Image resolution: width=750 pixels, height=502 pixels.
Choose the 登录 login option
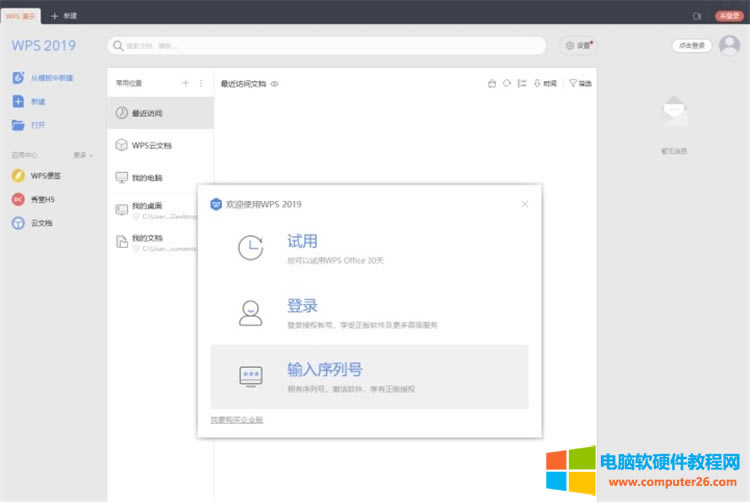(x=369, y=313)
